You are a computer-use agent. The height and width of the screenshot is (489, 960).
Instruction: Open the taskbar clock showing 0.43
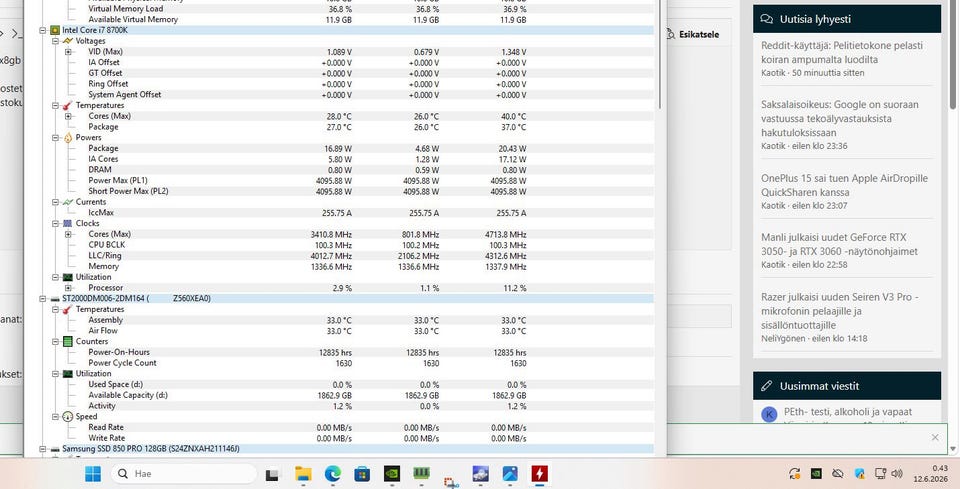click(932, 474)
